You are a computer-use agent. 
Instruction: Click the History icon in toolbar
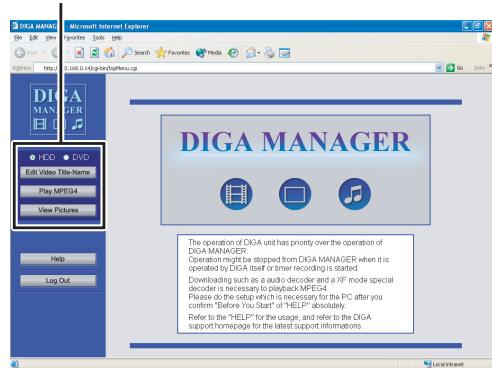233,53
